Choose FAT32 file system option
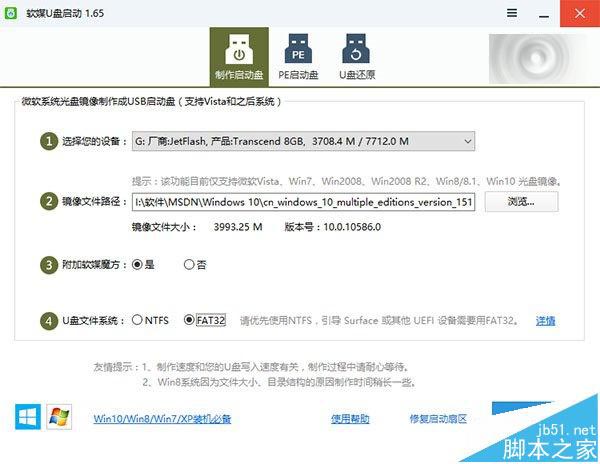Screen dimensions: 600x464 tap(205, 320)
